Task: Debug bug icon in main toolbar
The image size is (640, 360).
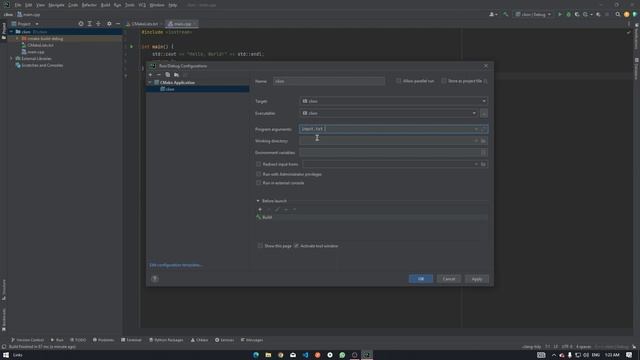Action: point(568,14)
